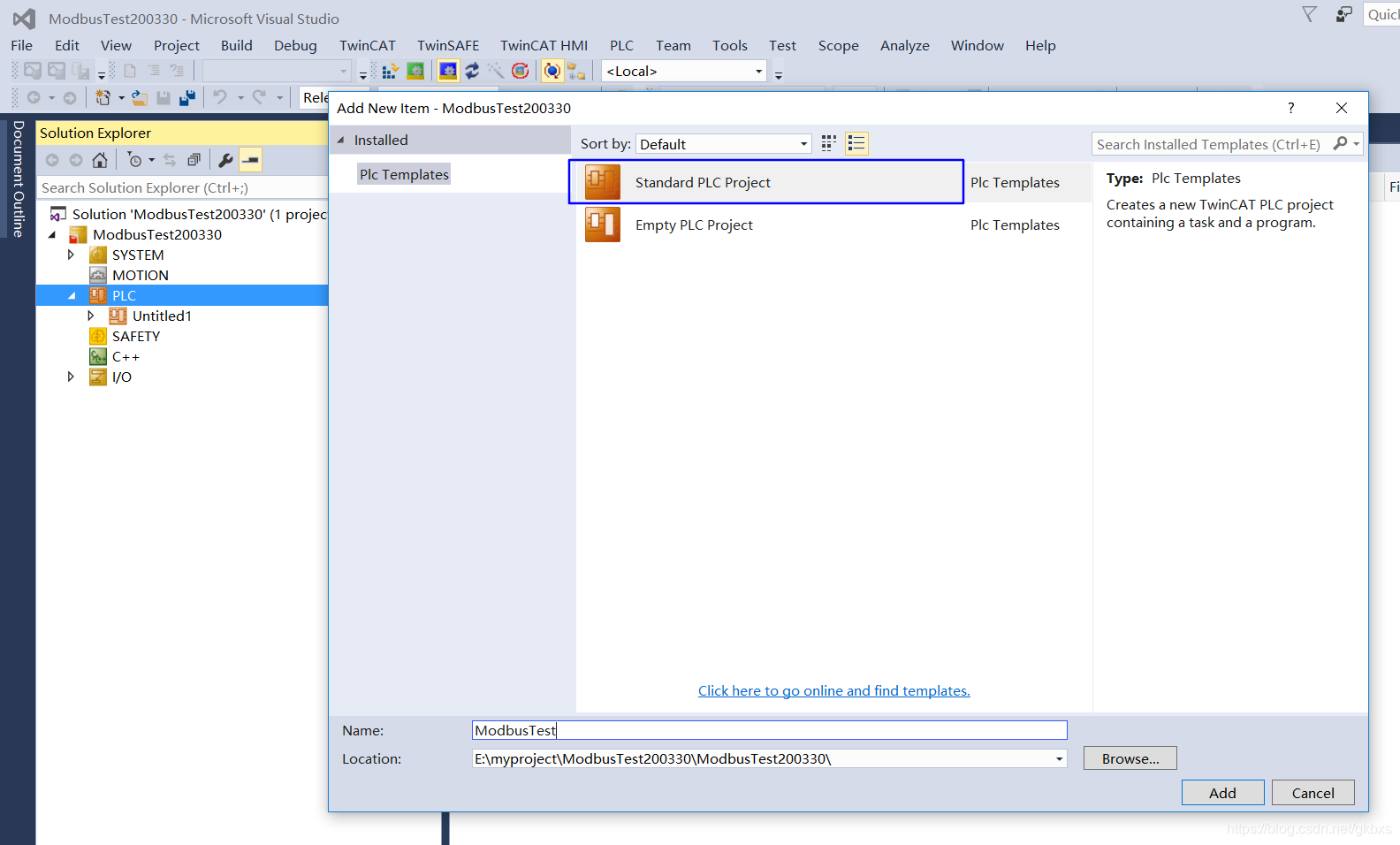This screenshot has height=845, width=1400.
Task: Select the MOTION tree item
Action: click(140, 275)
